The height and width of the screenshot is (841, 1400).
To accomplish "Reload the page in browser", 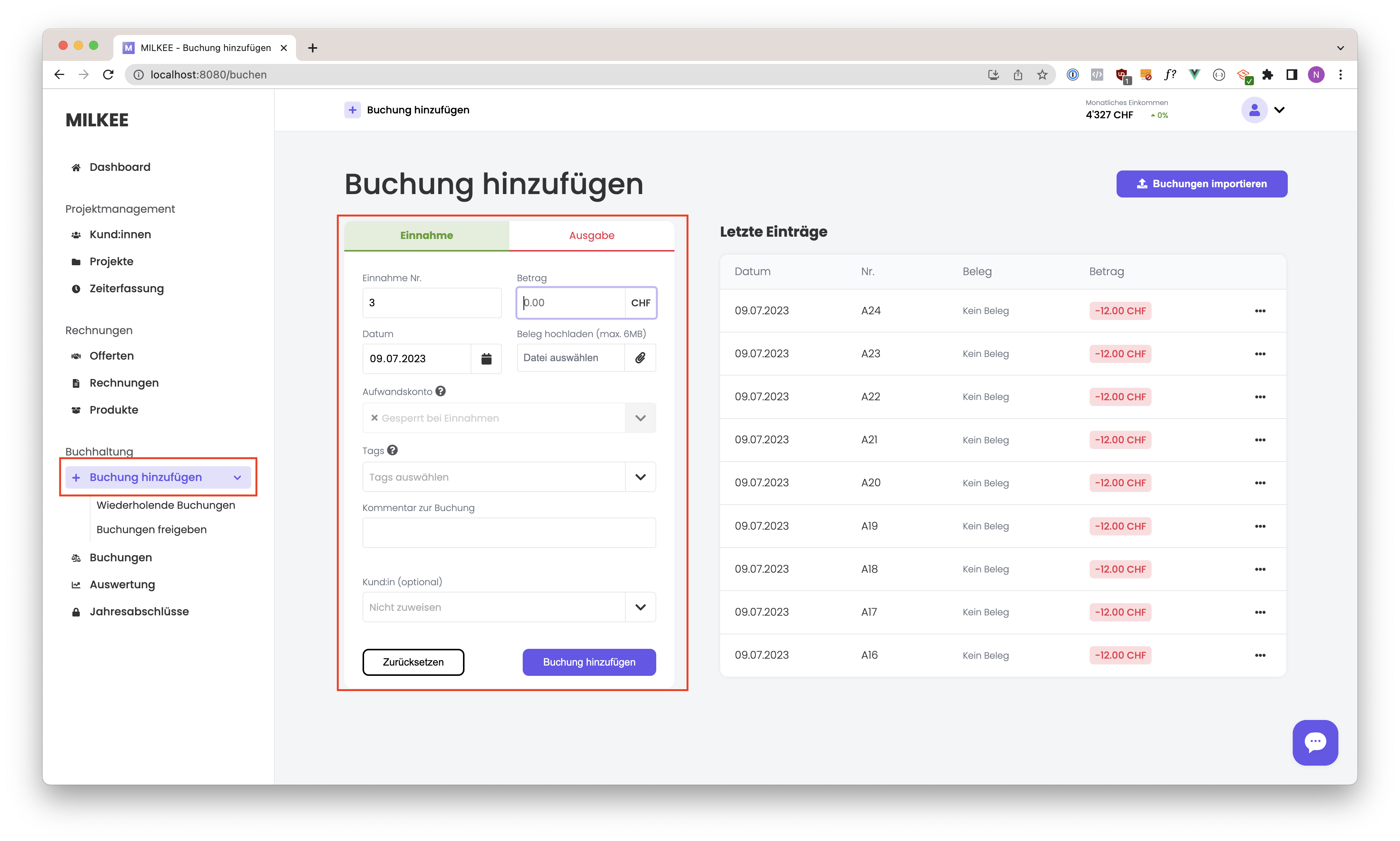I will (108, 75).
